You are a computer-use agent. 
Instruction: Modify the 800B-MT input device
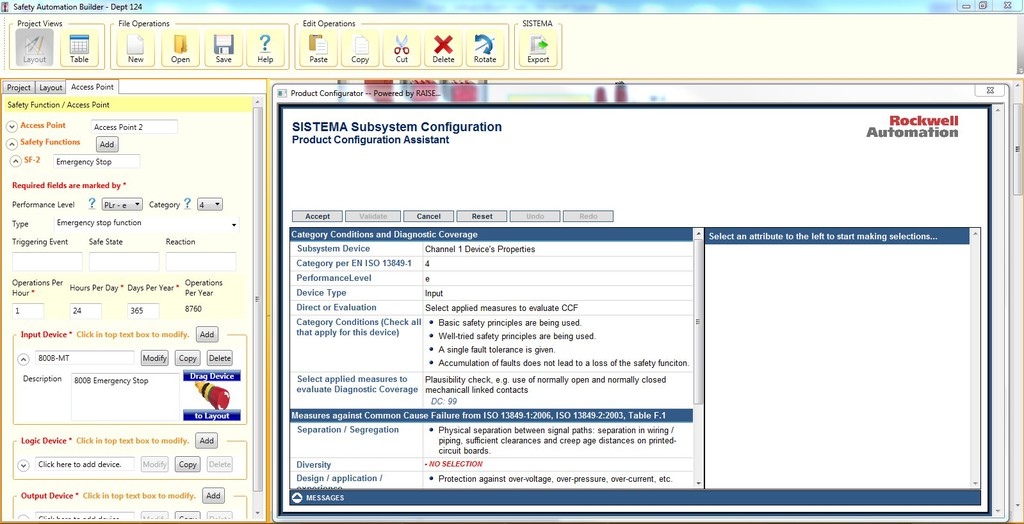[x=155, y=358]
